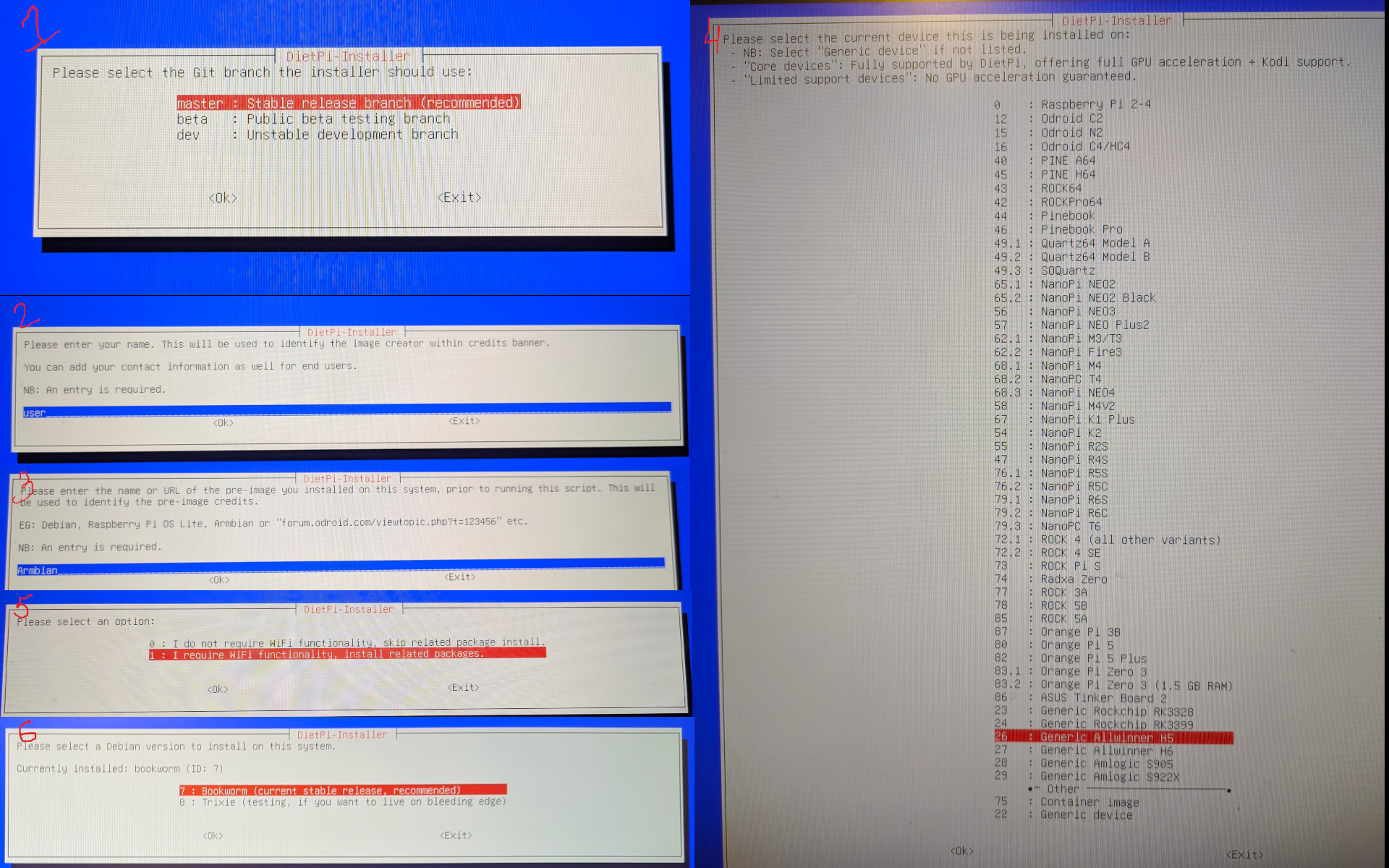This screenshot has width=1389, height=868.
Task: Select option 1 require WiFi functionality
Action: click(347, 654)
